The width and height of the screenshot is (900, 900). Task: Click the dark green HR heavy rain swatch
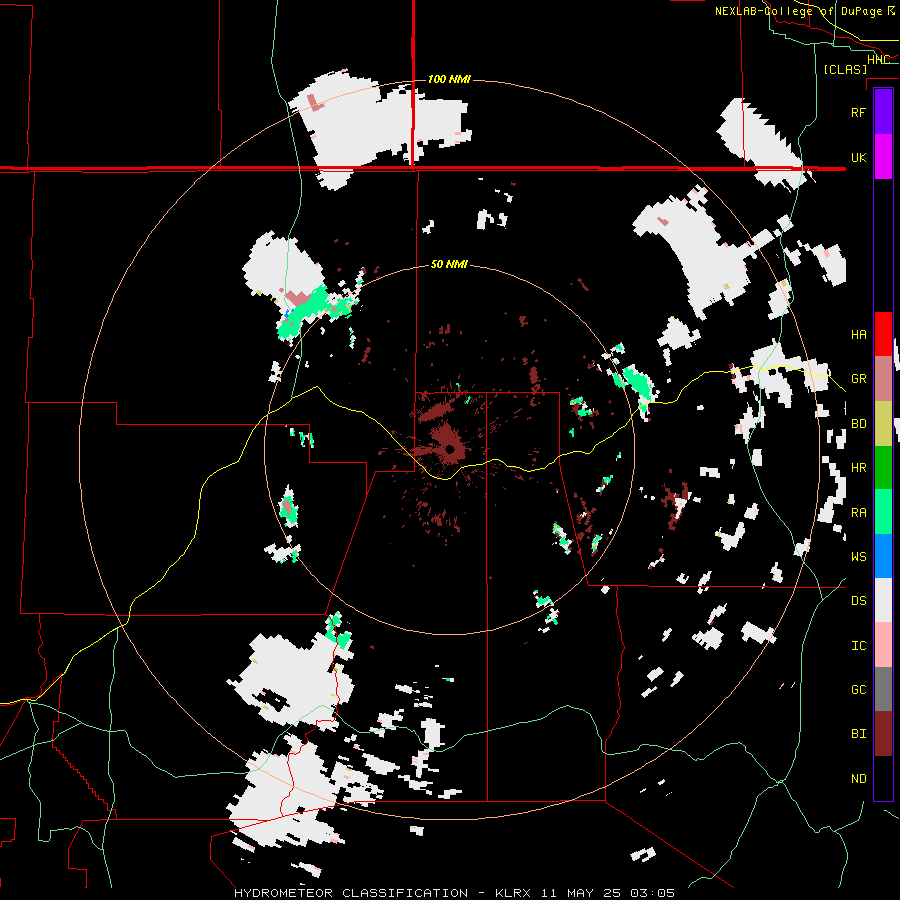[x=883, y=467]
